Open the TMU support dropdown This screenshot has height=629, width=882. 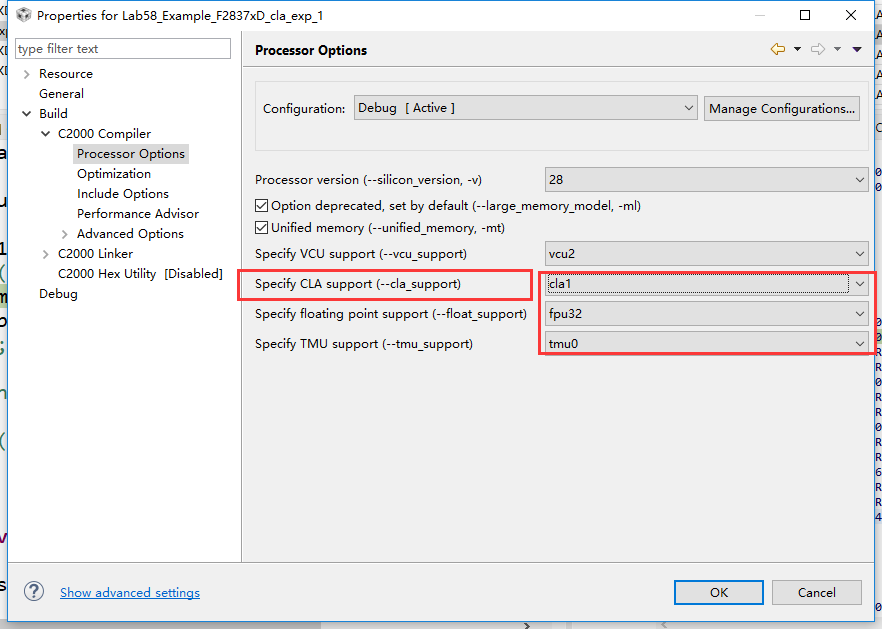click(x=706, y=344)
